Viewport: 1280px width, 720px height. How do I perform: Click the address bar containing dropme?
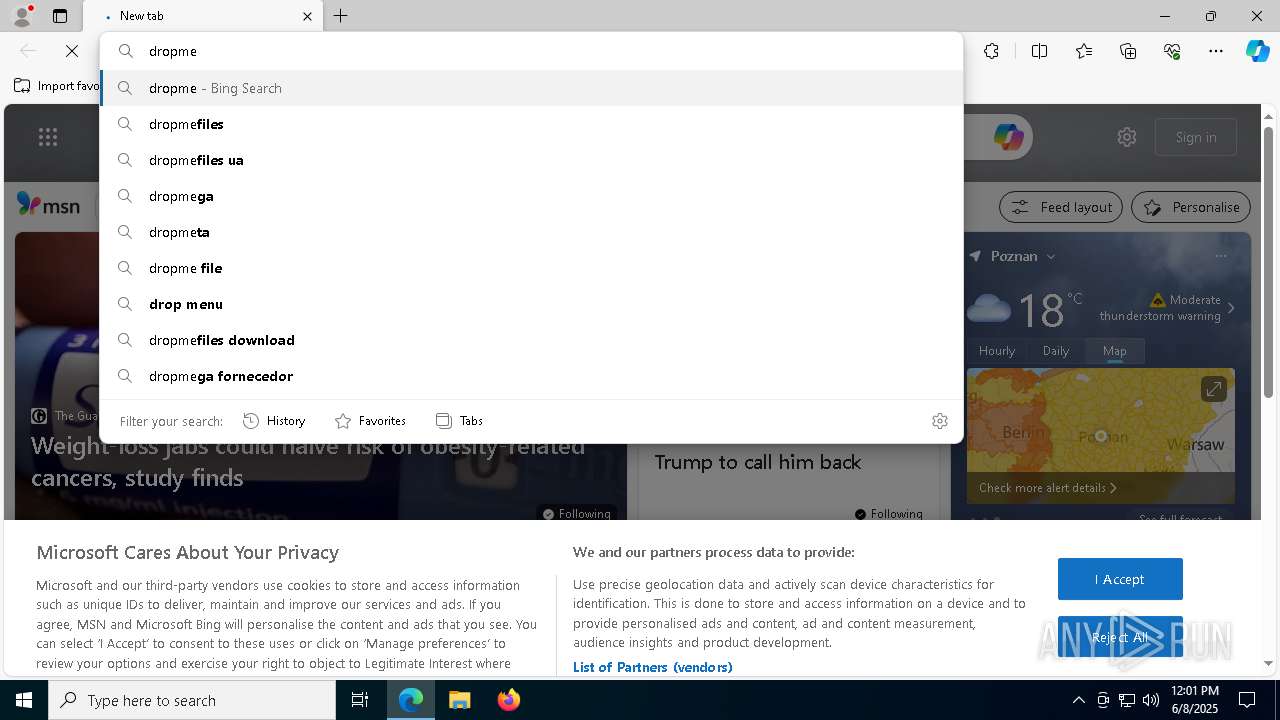coord(531,51)
